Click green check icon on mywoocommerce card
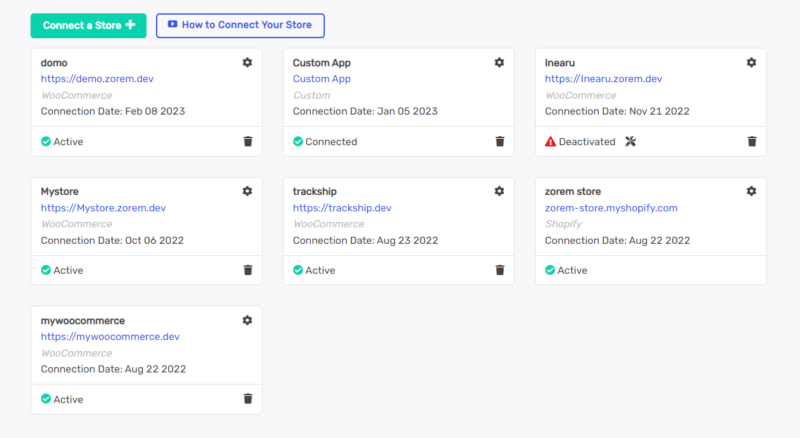The width and height of the screenshot is (800, 438). pyautogui.click(x=46, y=399)
